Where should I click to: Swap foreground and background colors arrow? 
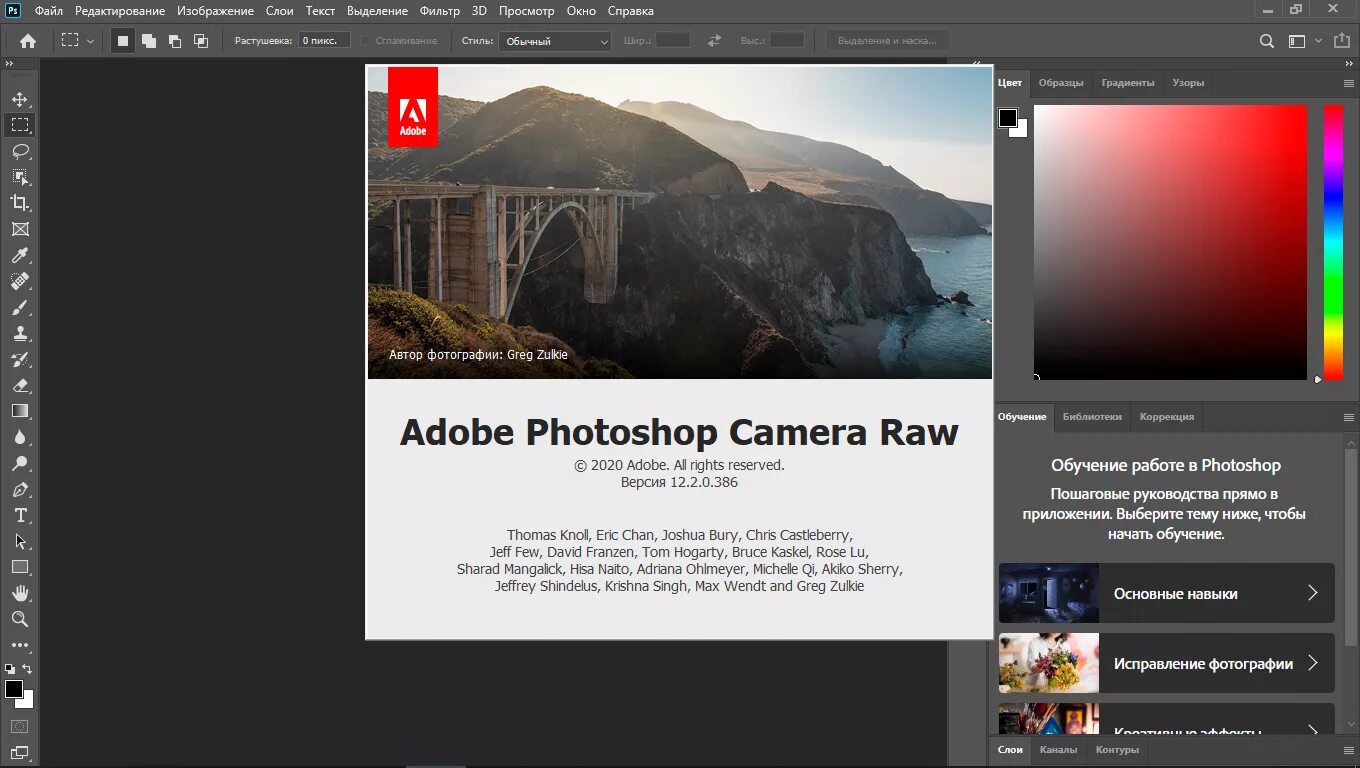[x=28, y=668]
